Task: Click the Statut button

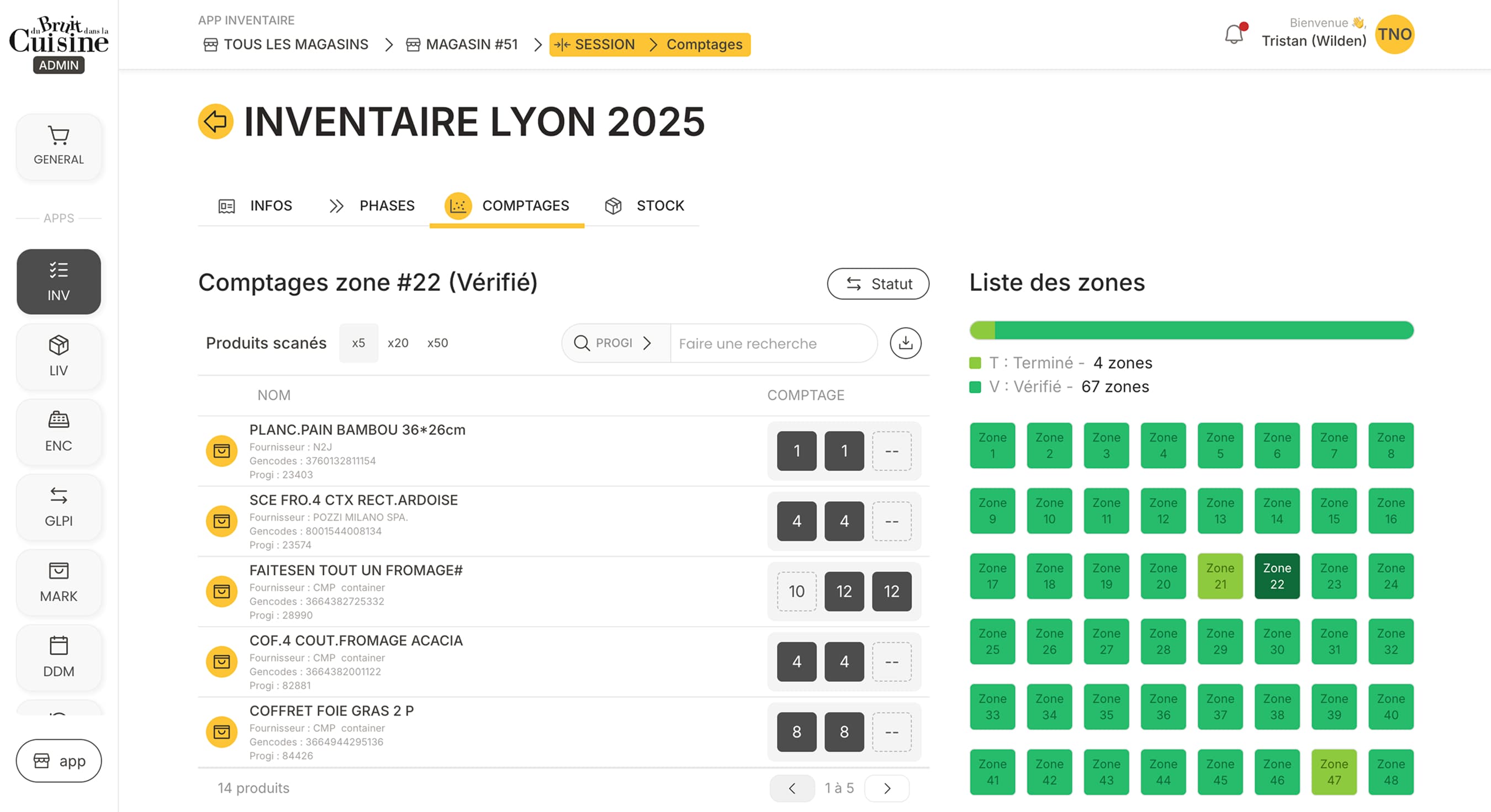Action: pyautogui.click(x=878, y=284)
